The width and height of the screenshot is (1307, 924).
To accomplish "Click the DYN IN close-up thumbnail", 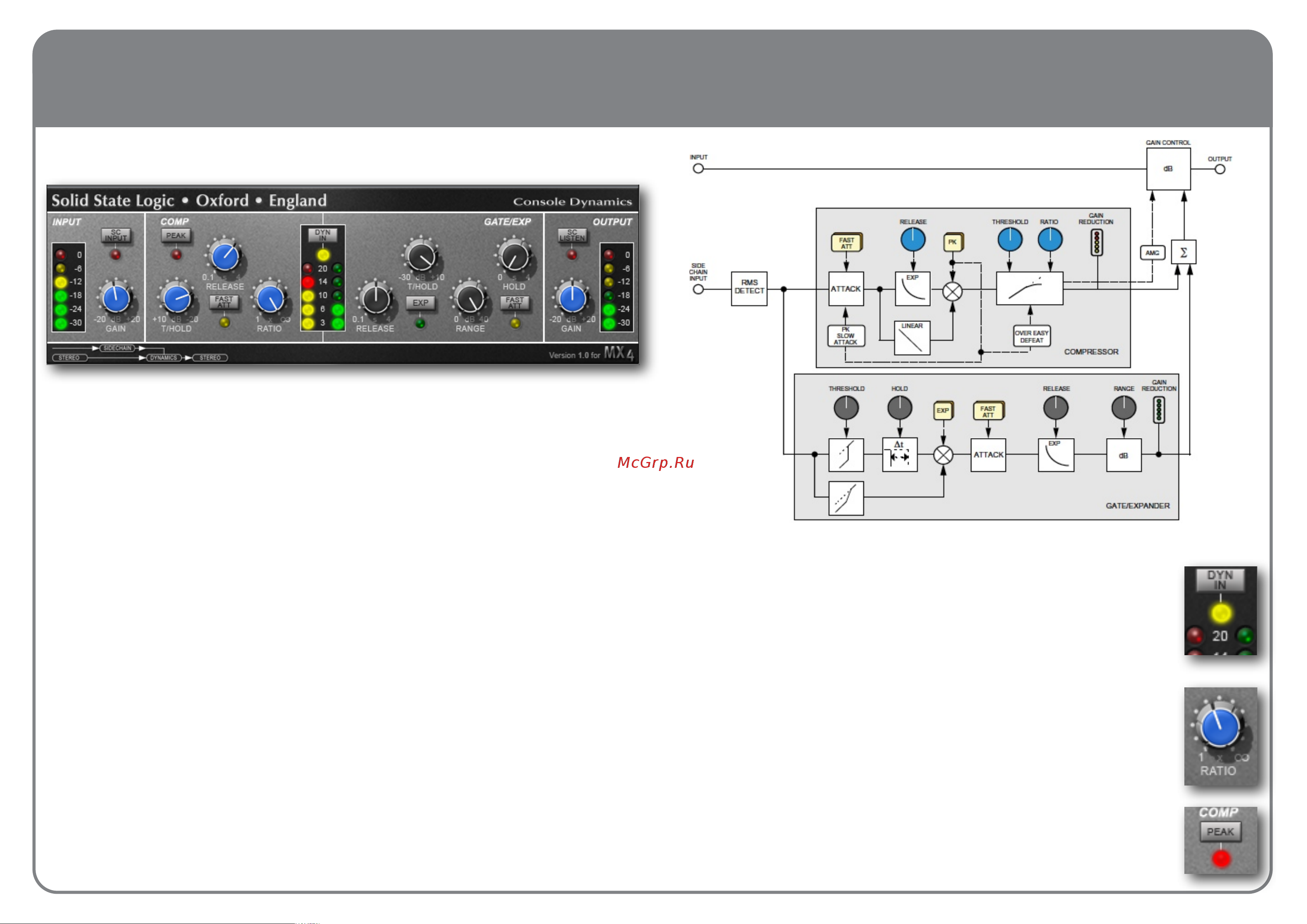I will tap(1220, 611).
